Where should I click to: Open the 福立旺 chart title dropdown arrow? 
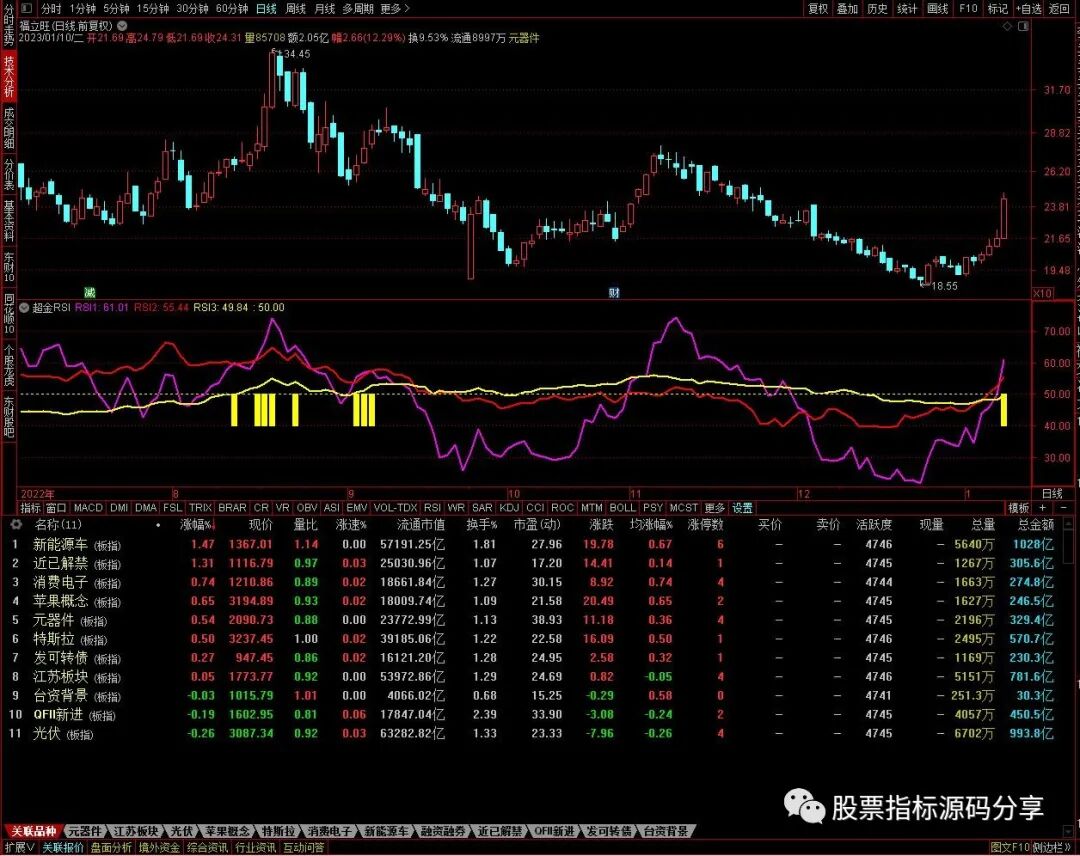(122, 25)
